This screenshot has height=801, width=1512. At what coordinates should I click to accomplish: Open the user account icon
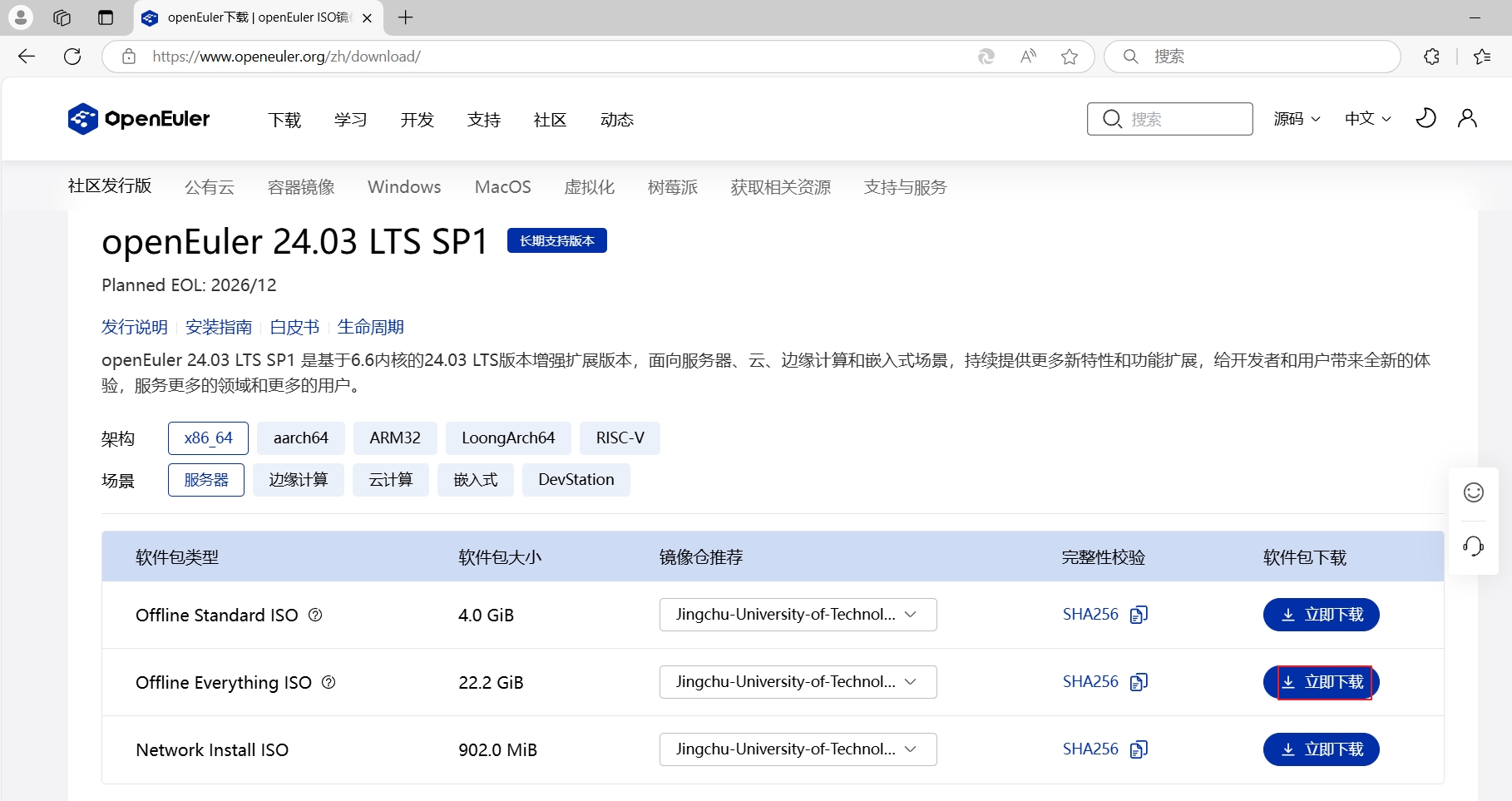[x=1467, y=118]
